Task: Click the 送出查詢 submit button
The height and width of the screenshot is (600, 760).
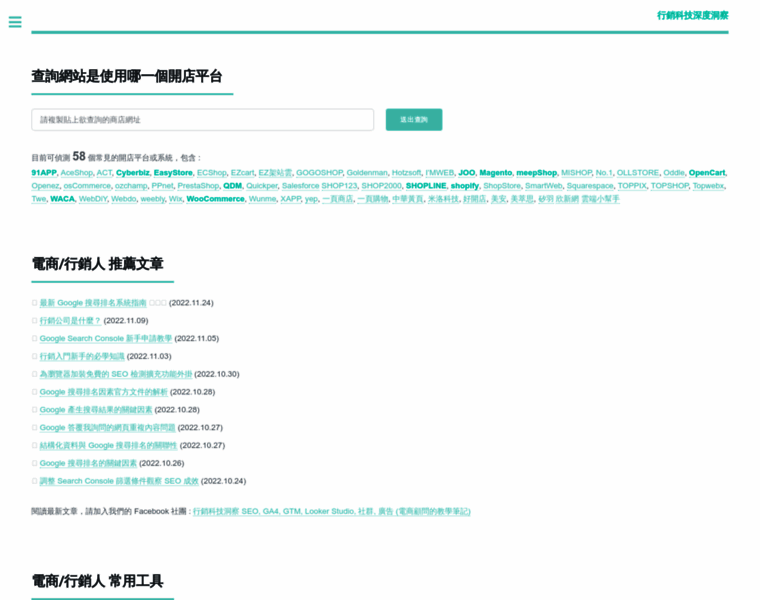Action: pyautogui.click(x=414, y=120)
